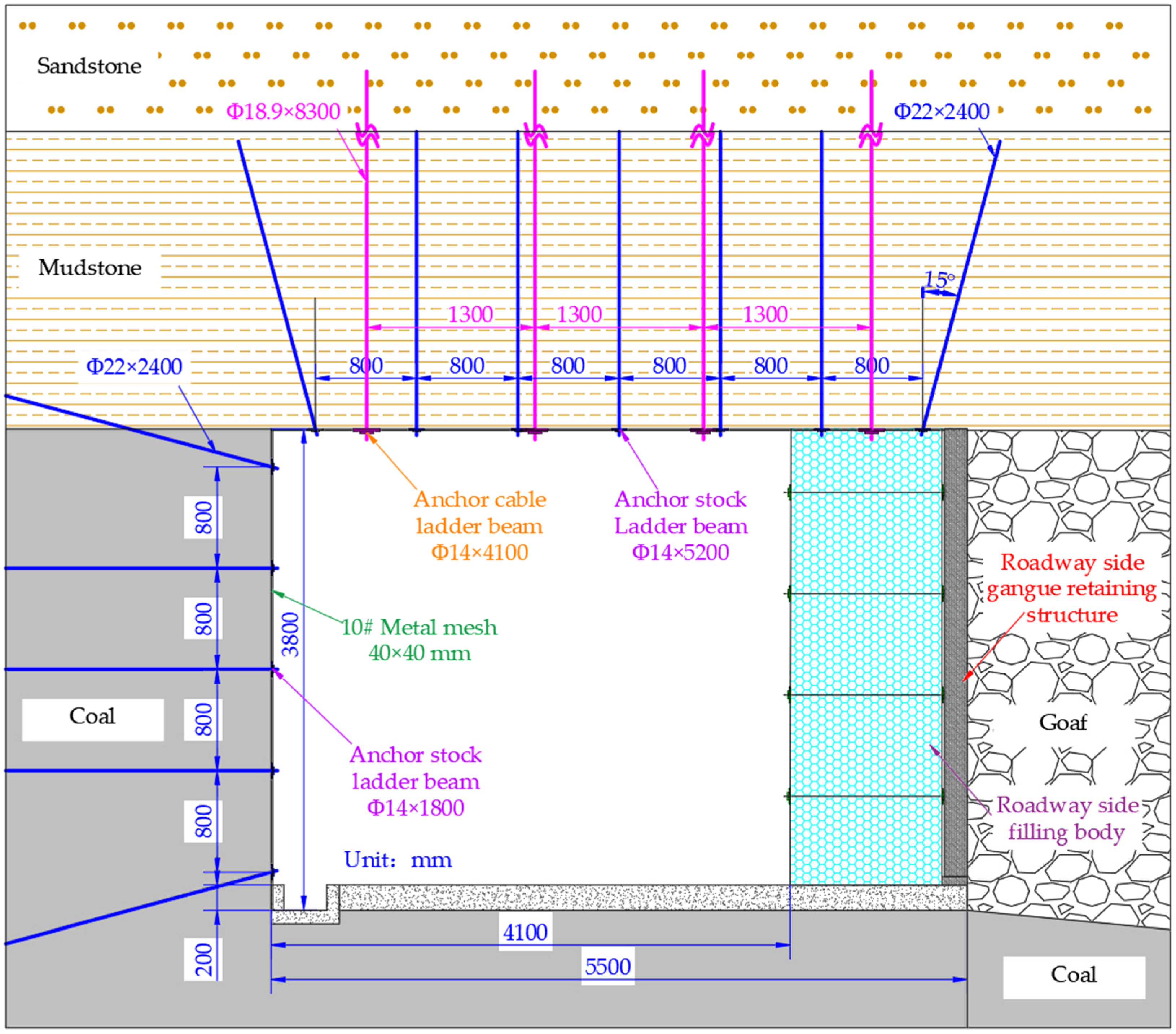Click the Anchor cable ladder beam Φ14×4100 text

click(479, 526)
